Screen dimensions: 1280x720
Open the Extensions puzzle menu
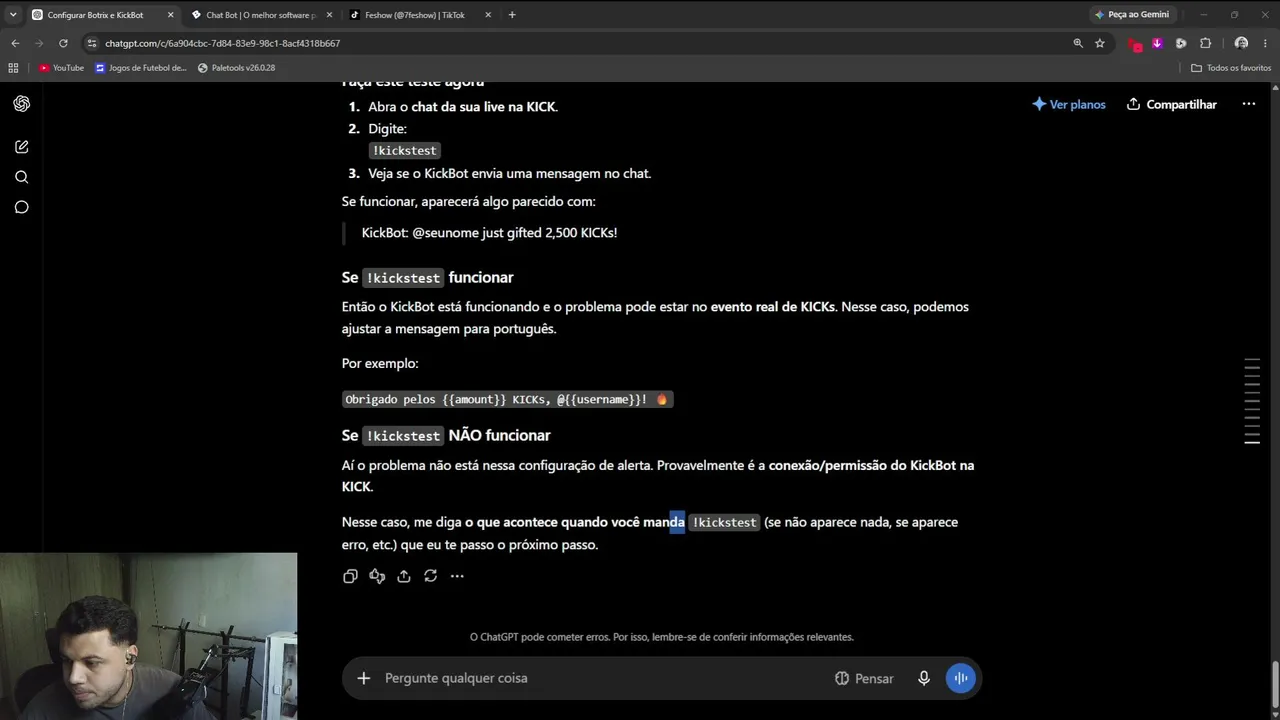pyautogui.click(x=1205, y=43)
